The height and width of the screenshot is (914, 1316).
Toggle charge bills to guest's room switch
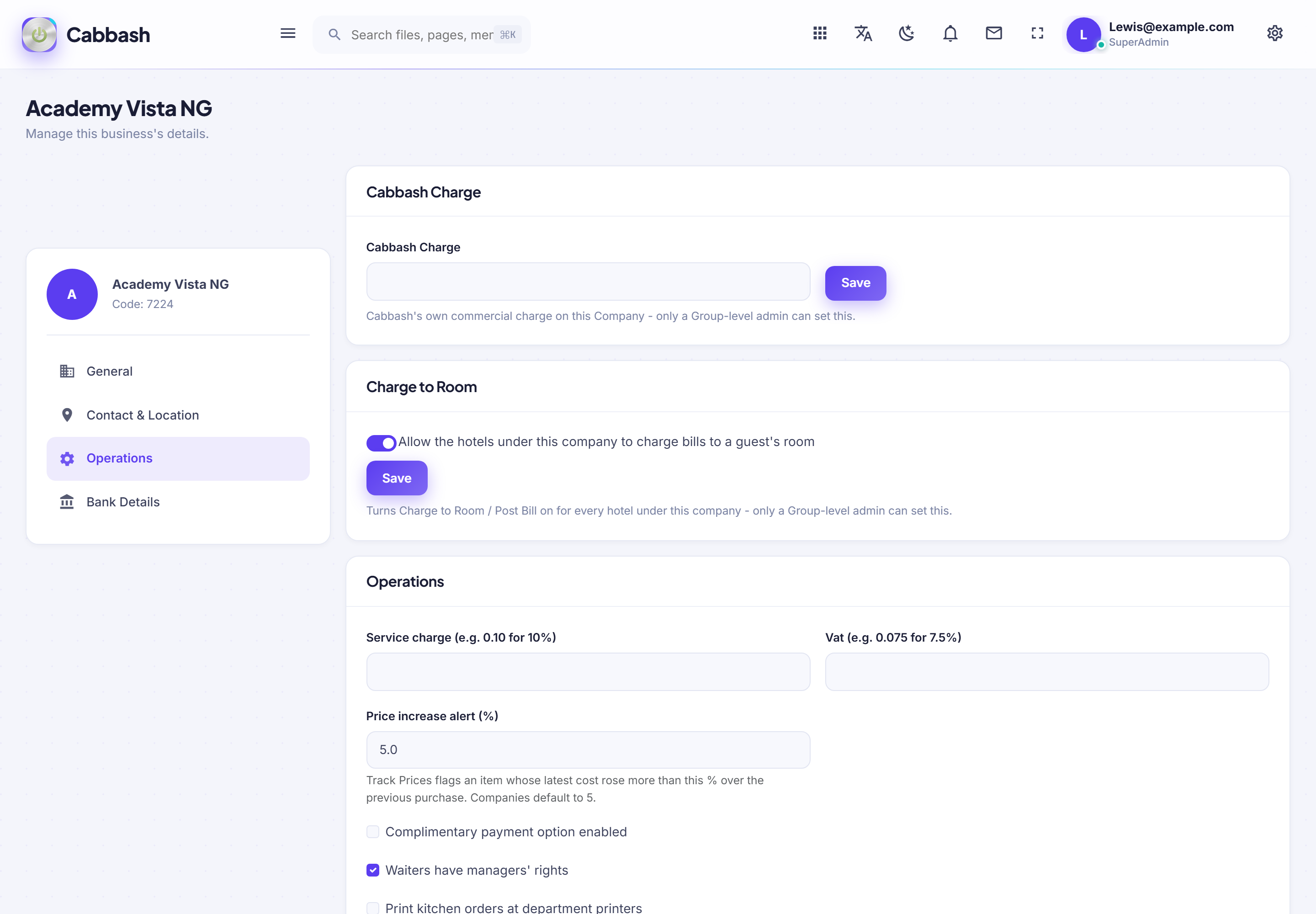pyautogui.click(x=382, y=443)
